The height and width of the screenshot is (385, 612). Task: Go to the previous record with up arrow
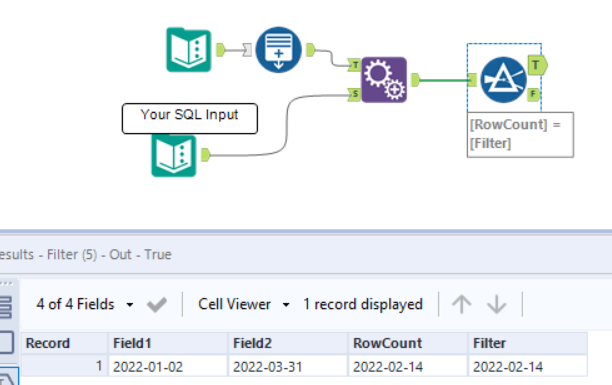(462, 304)
